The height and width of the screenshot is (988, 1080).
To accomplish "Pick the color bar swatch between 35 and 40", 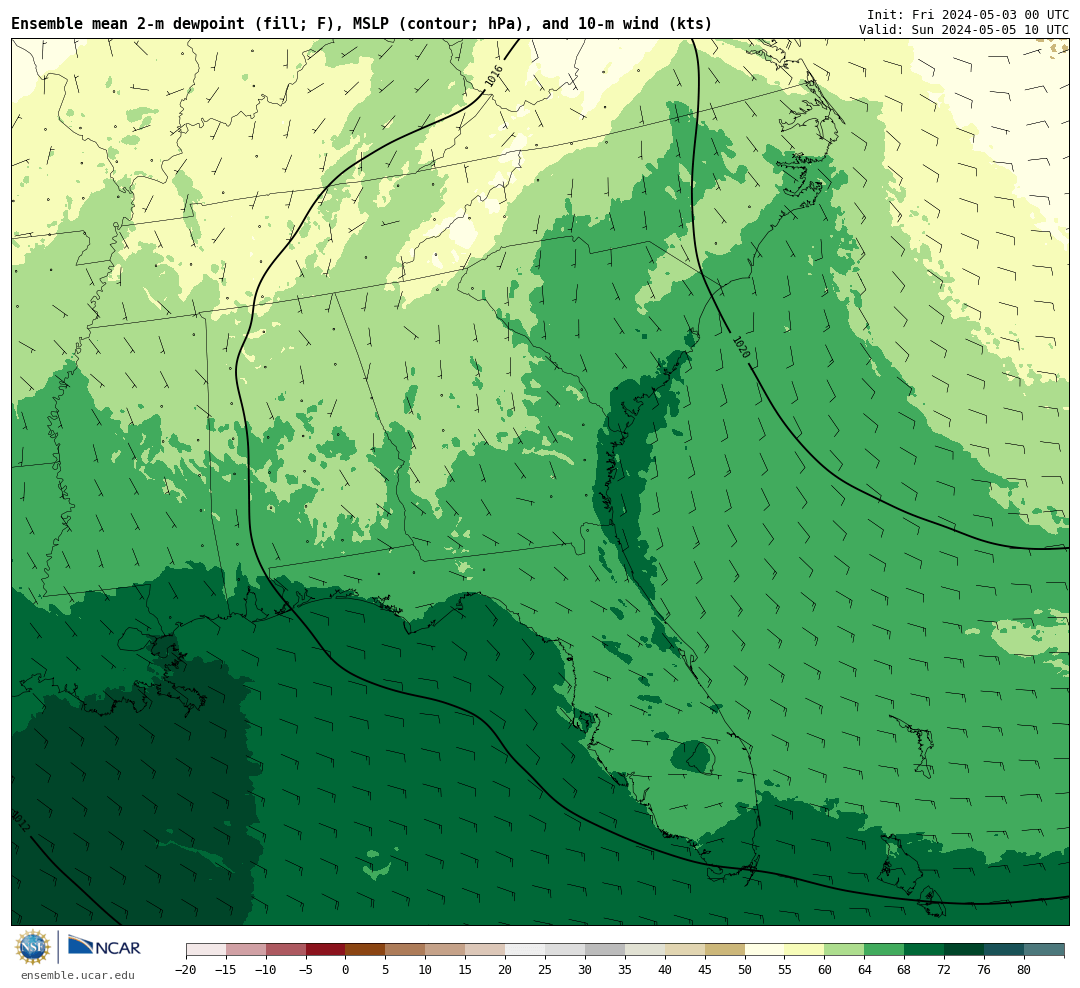I will click(x=645, y=950).
